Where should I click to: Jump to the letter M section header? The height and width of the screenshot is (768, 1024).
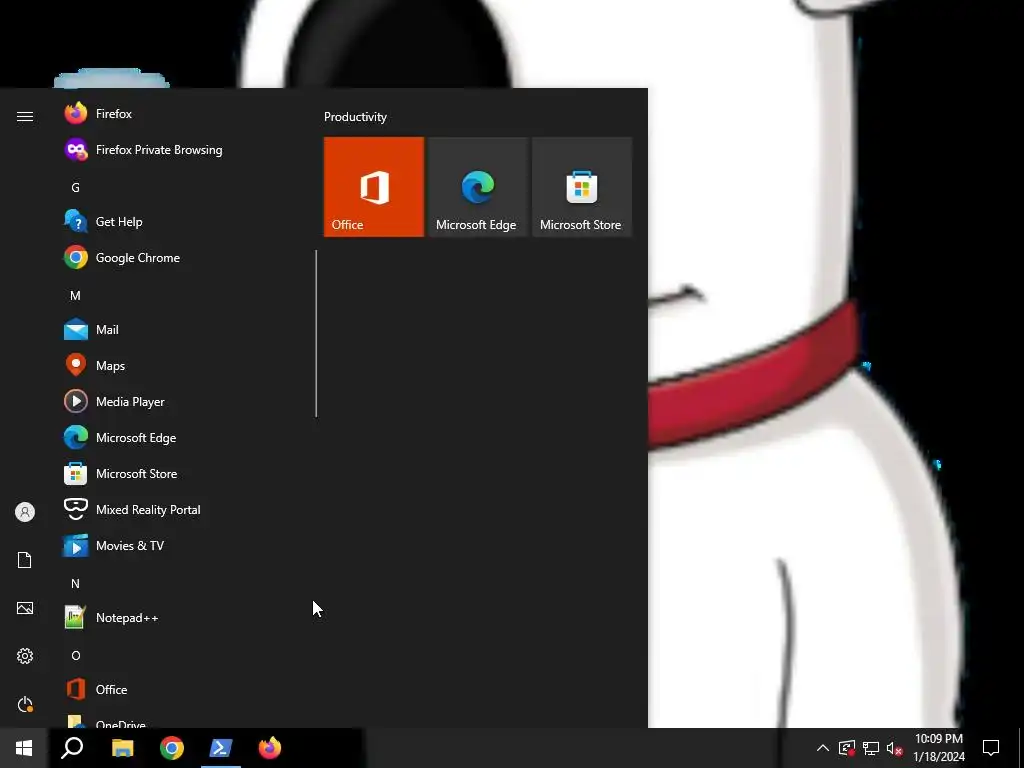(x=75, y=295)
